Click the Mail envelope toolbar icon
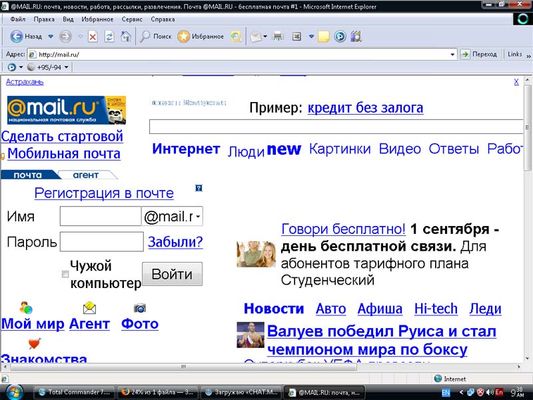The width and height of the screenshot is (533, 400). [x=256, y=36]
